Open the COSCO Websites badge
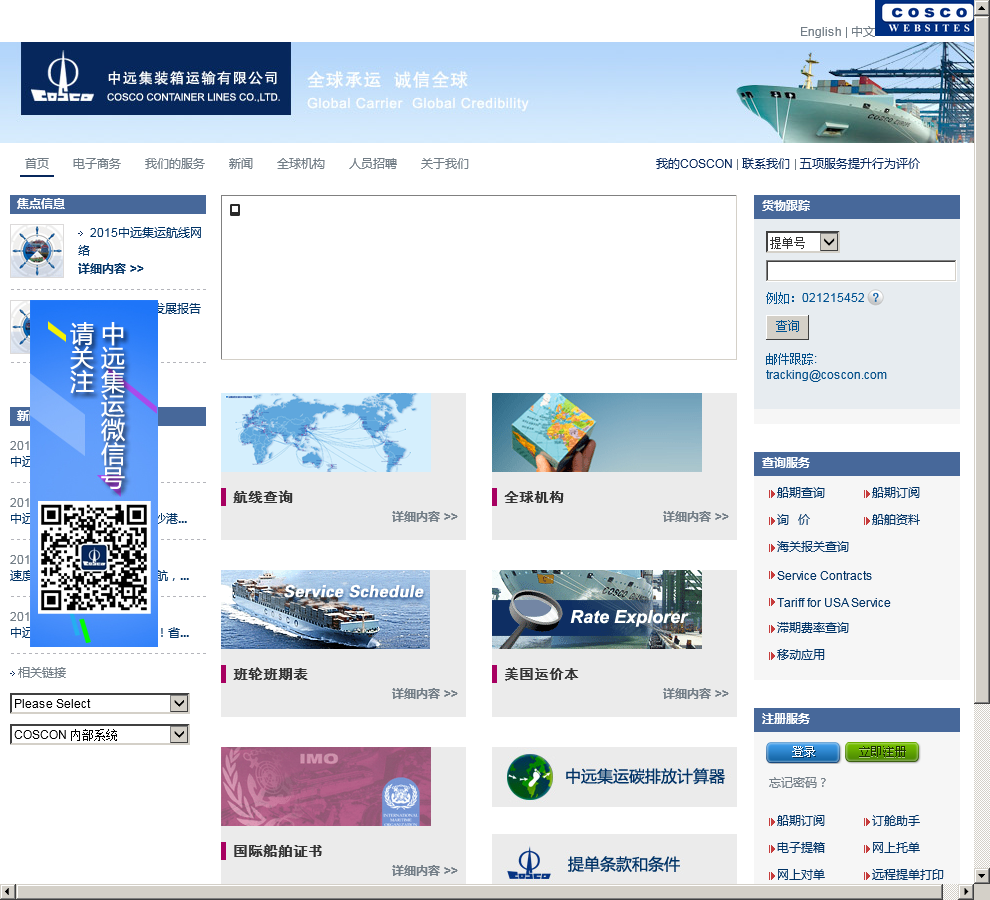This screenshot has height=900, width=990. (924, 18)
